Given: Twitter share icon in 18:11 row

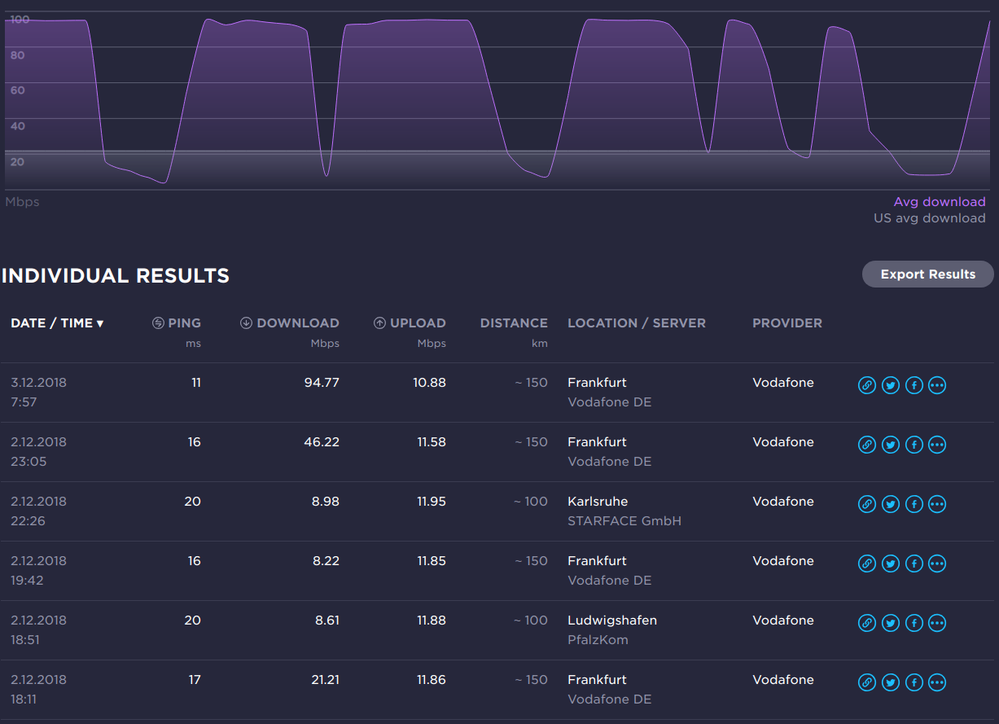Looking at the screenshot, I should tap(890, 682).
